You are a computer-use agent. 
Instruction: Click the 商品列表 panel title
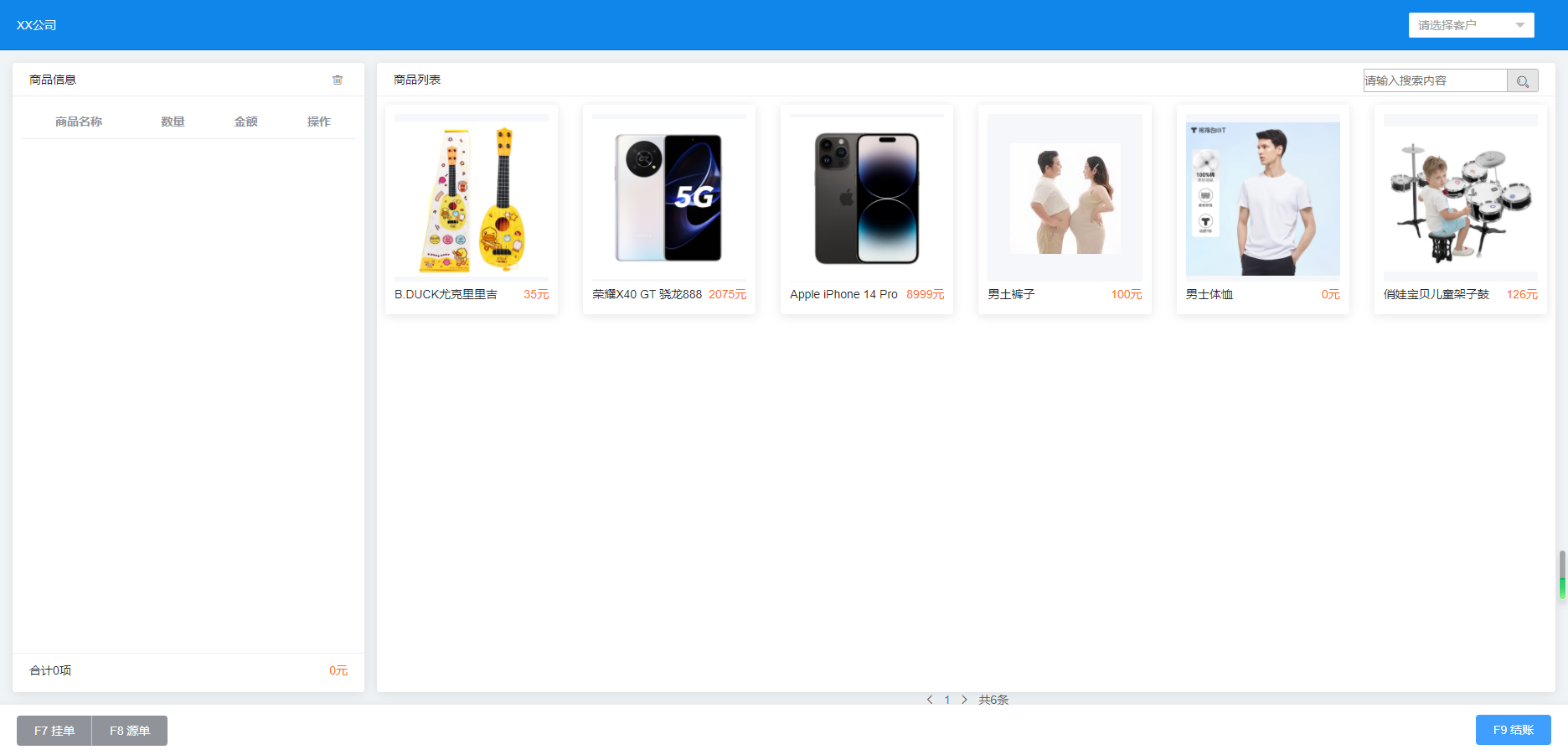[417, 80]
